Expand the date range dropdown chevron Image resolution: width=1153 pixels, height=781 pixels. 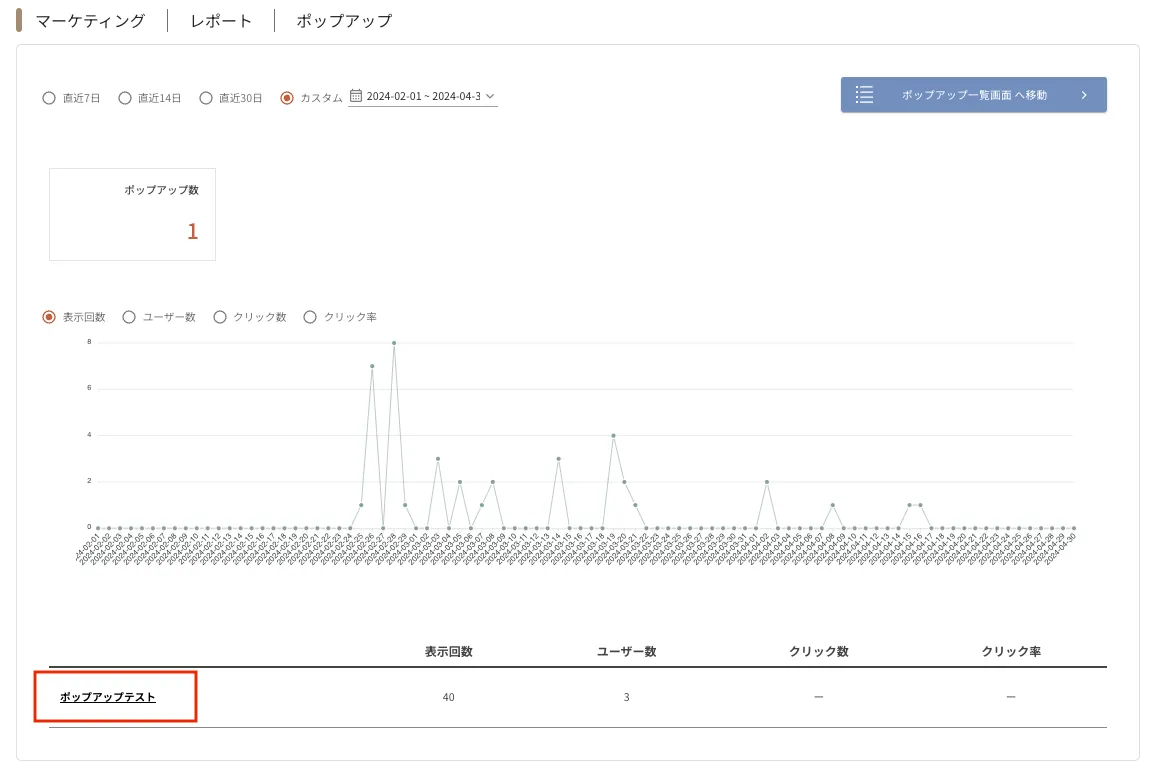490,96
